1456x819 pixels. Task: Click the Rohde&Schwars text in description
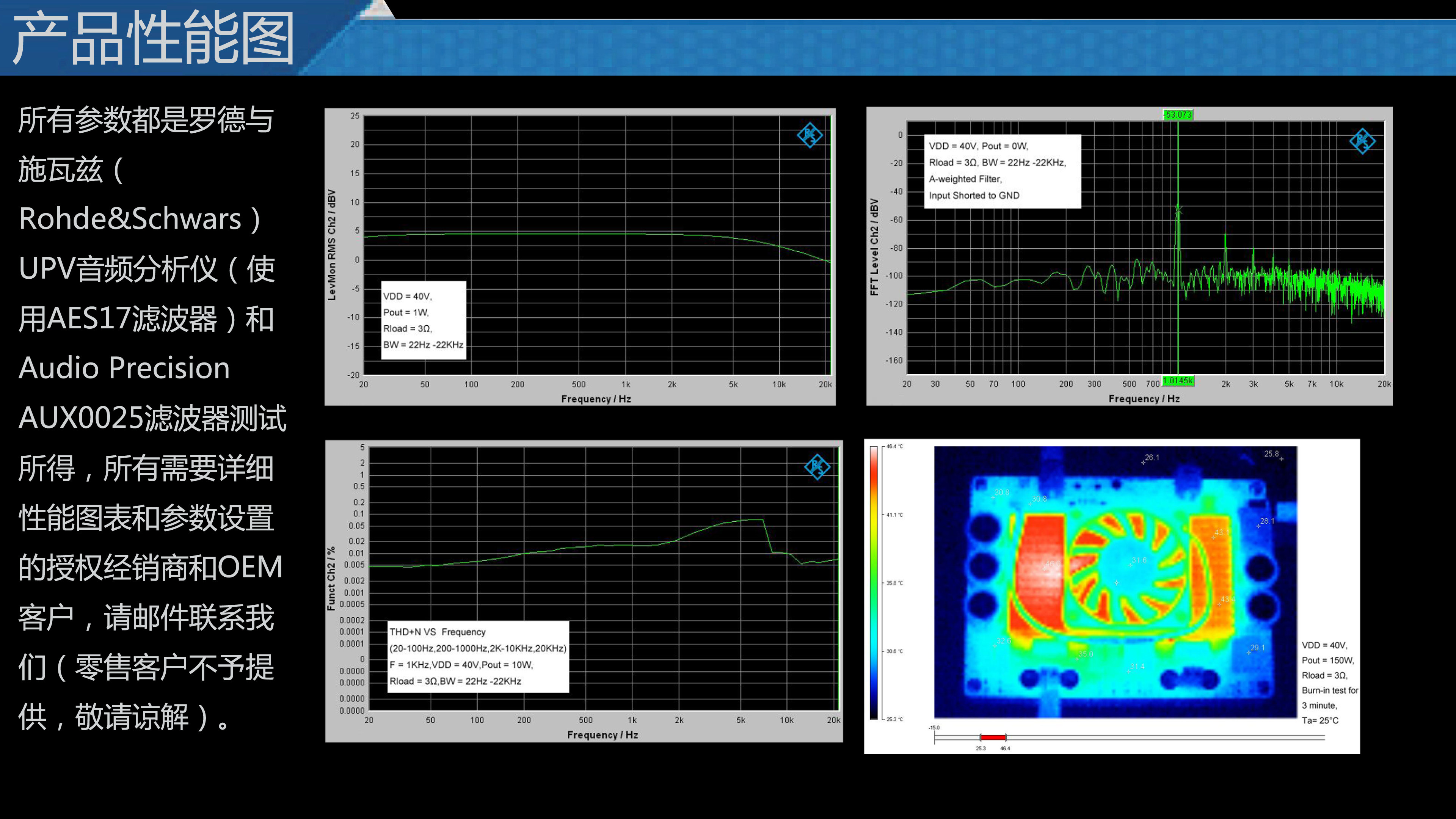click(130, 219)
